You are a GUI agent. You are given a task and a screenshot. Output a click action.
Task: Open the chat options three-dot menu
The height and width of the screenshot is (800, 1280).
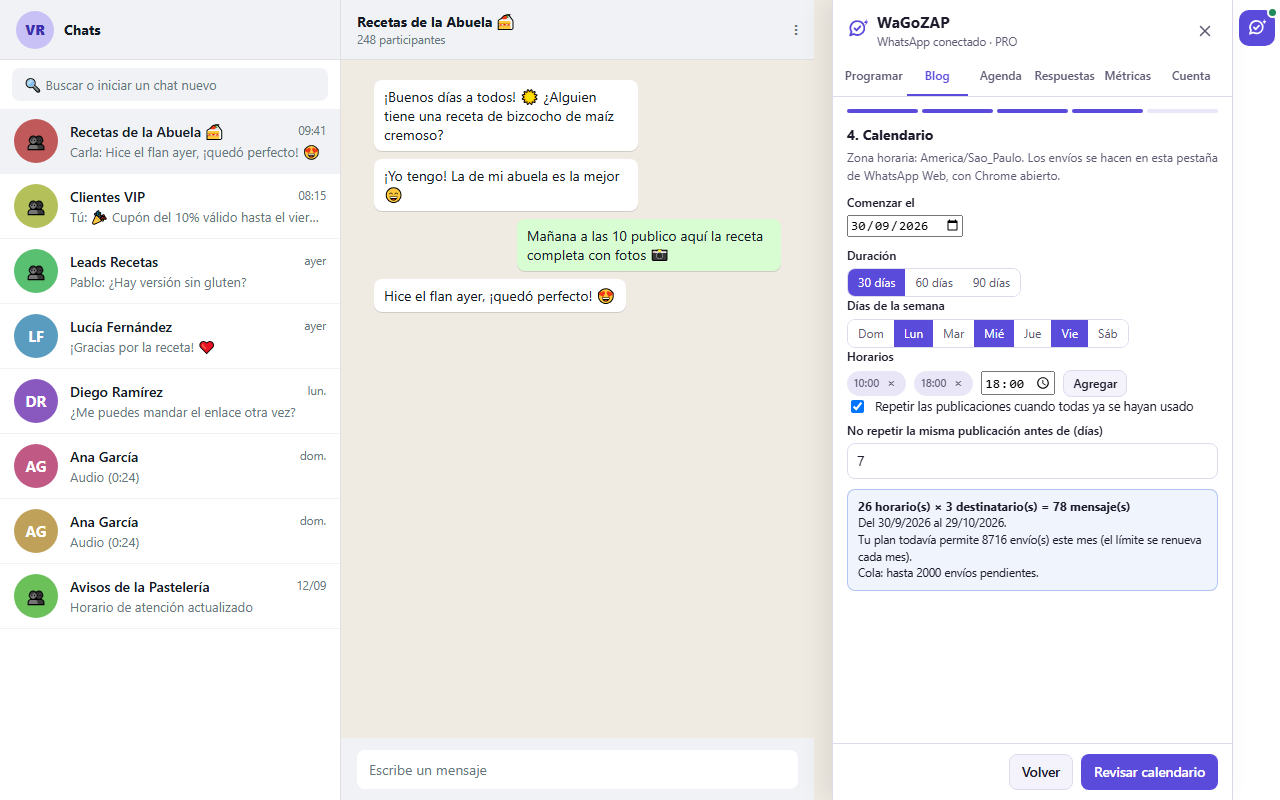pos(796,30)
